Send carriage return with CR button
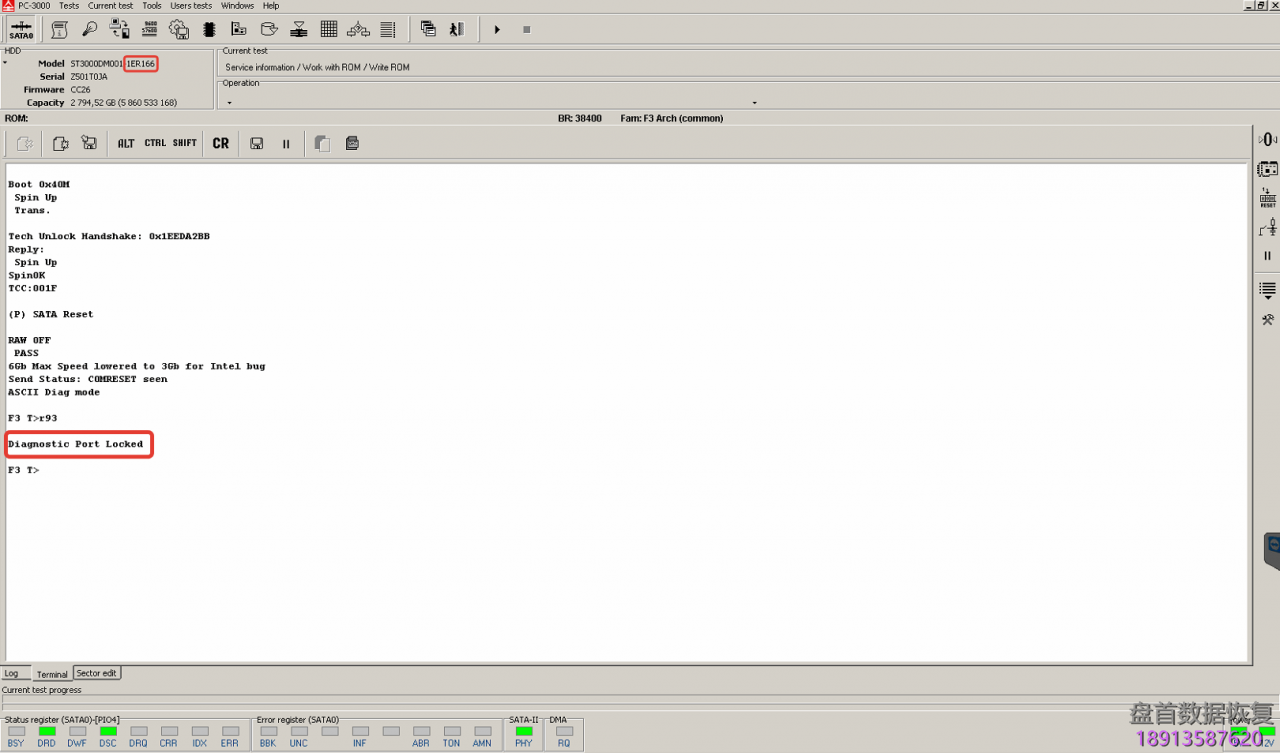This screenshot has height=753, width=1280. click(221, 144)
